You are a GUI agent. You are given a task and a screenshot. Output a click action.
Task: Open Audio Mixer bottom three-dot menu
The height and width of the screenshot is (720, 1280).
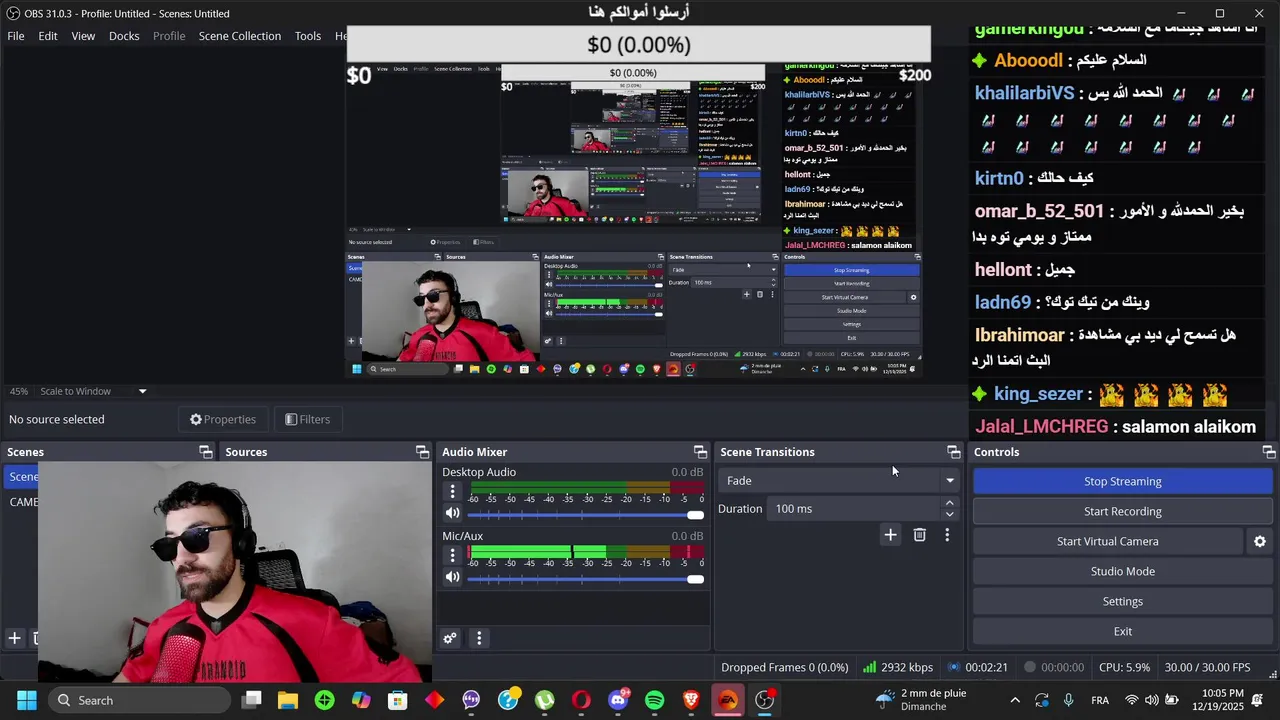(479, 638)
